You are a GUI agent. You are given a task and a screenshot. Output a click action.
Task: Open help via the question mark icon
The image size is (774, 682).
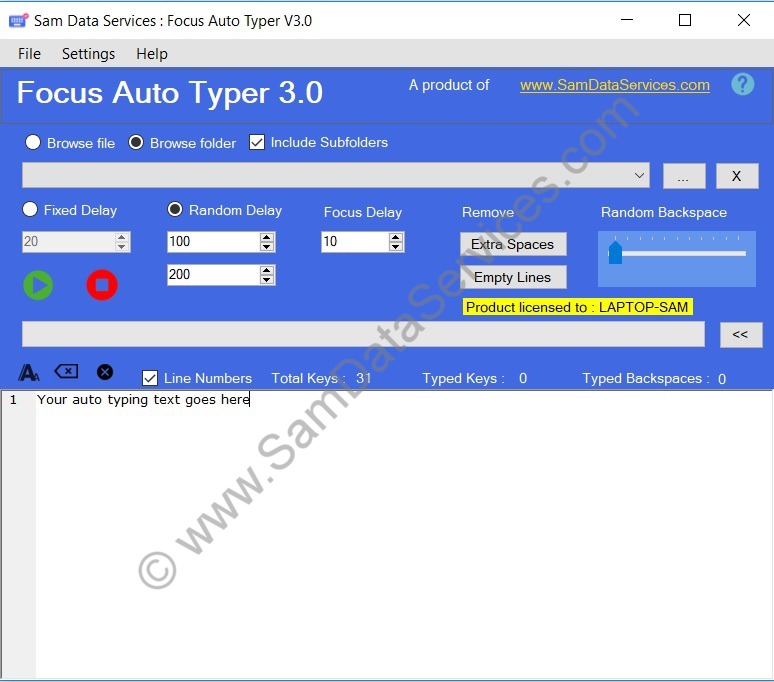click(x=742, y=84)
